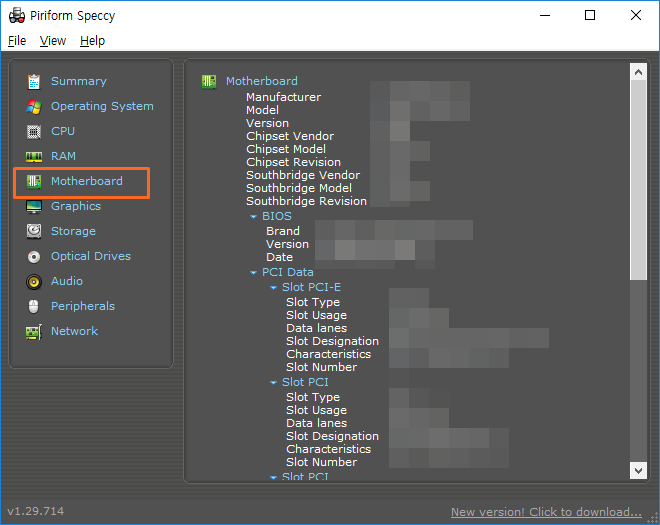
Task: Switch to the Storage section
Action: 73,231
